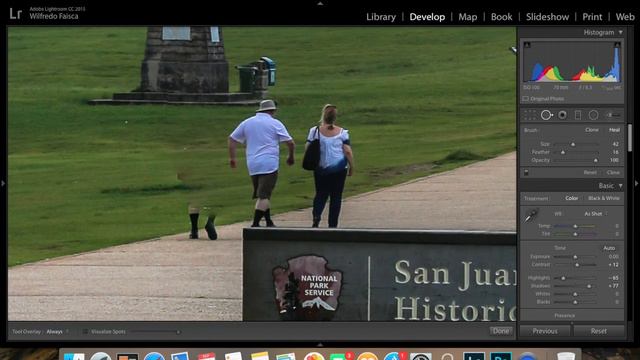The height and width of the screenshot is (360, 640).
Task: Toggle highlight clipping indicator in histogram
Action: [x=618, y=44]
